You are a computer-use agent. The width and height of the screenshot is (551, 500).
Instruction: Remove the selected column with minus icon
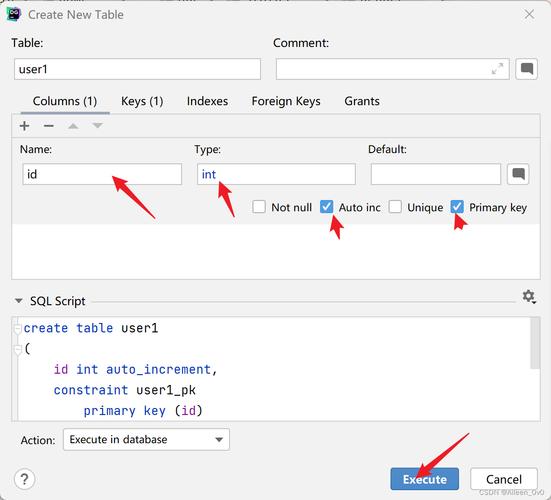48,126
